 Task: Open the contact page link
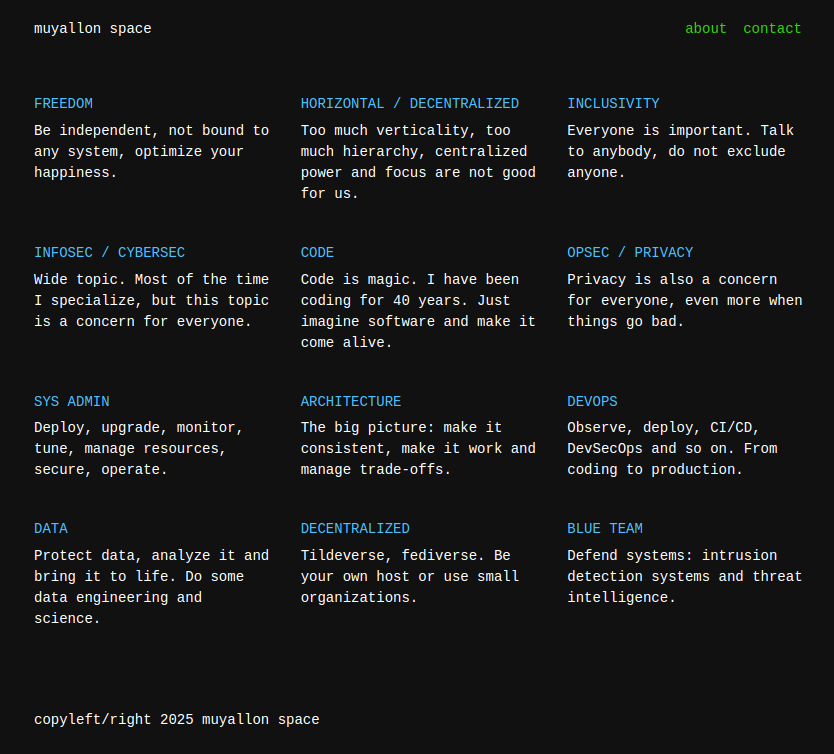(x=772, y=28)
